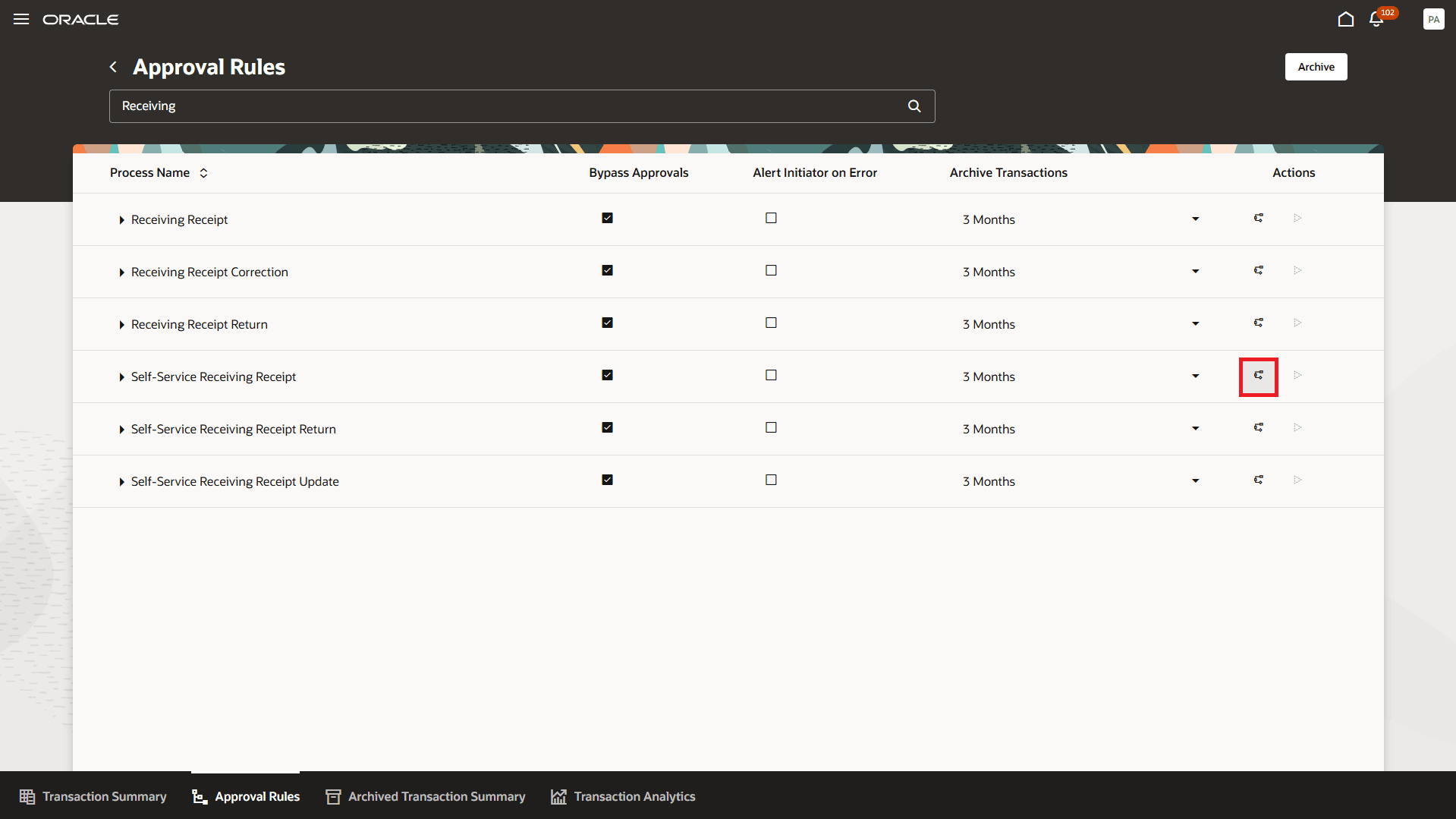Disable Bypass Approvals for Receiving Receipt
Image resolution: width=1456 pixels, height=819 pixels.
[607, 218]
